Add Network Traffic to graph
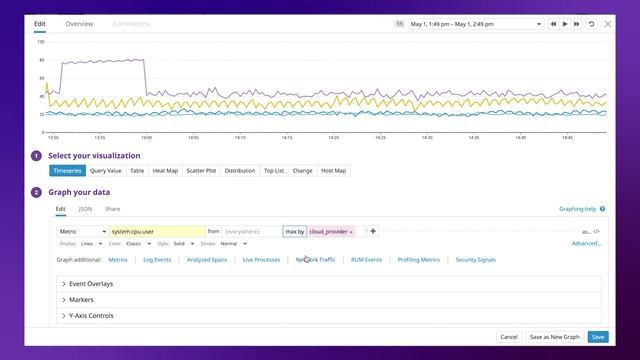The height and width of the screenshot is (360, 640). coord(316,260)
